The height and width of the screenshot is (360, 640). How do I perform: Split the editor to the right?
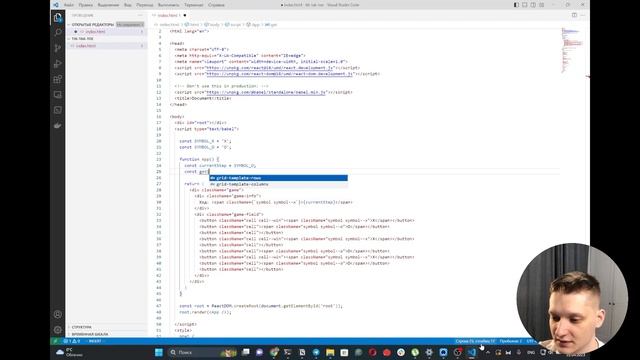tap(574, 15)
